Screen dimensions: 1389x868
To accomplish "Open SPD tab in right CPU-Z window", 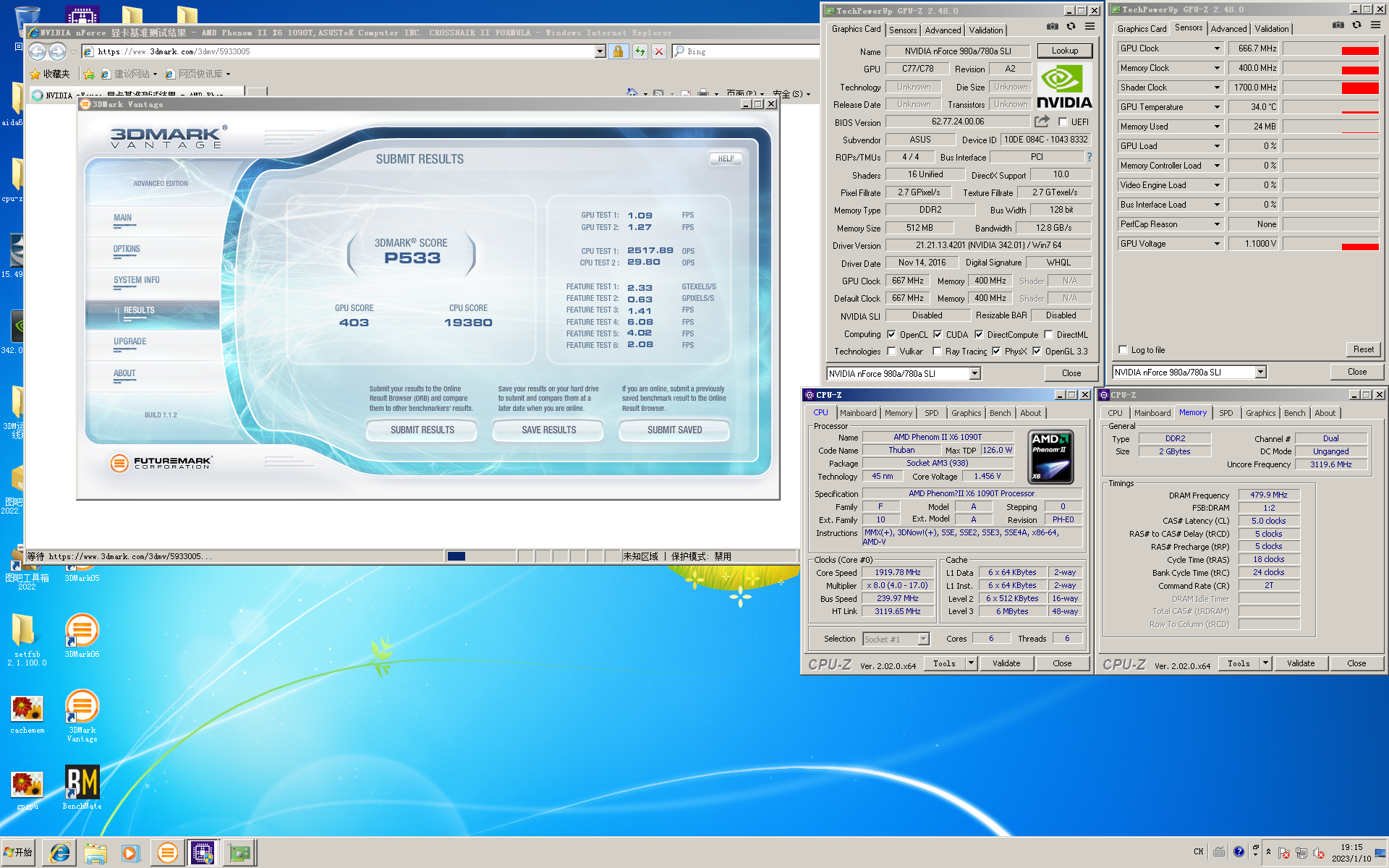I will pyautogui.click(x=1226, y=413).
